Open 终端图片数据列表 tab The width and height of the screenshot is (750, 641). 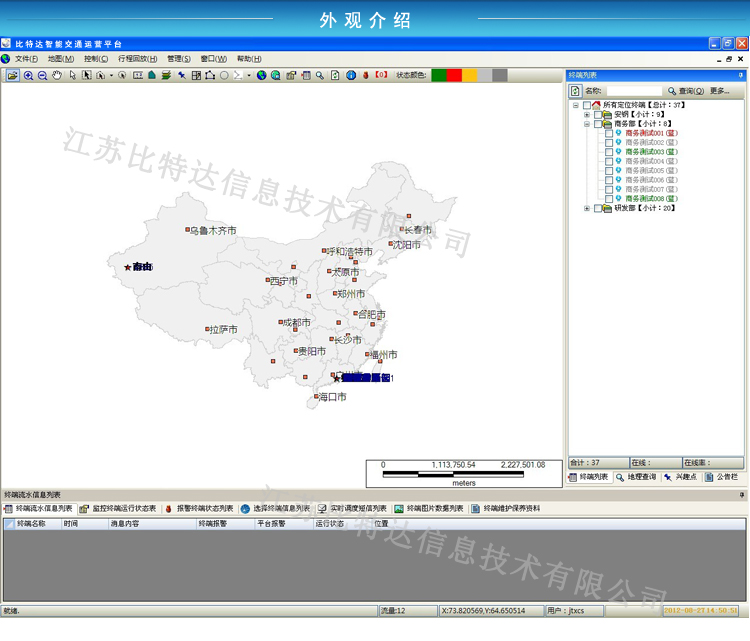(x=429, y=508)
